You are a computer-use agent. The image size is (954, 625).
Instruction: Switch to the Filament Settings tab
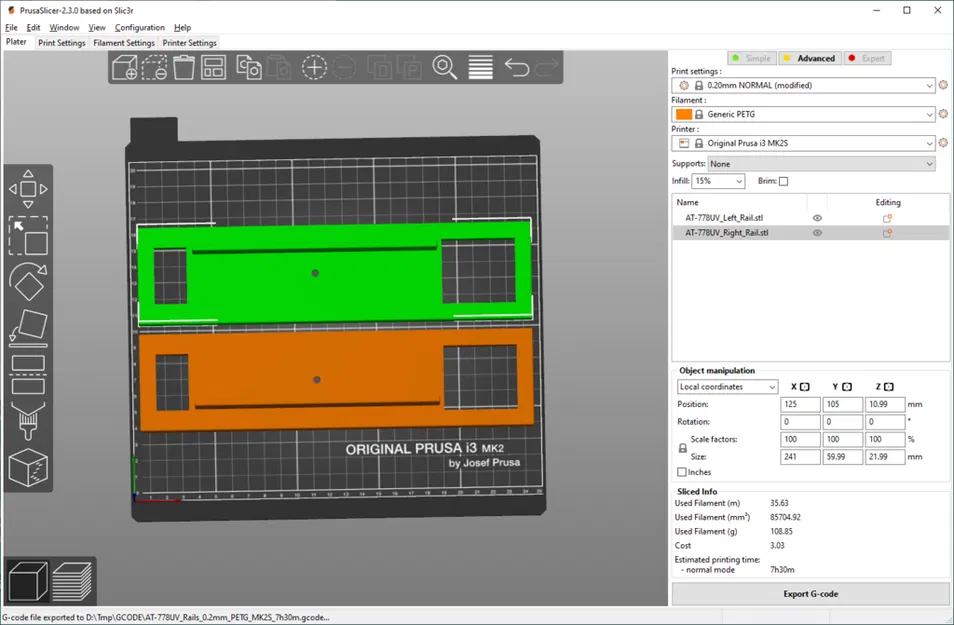tap(124, 43)
